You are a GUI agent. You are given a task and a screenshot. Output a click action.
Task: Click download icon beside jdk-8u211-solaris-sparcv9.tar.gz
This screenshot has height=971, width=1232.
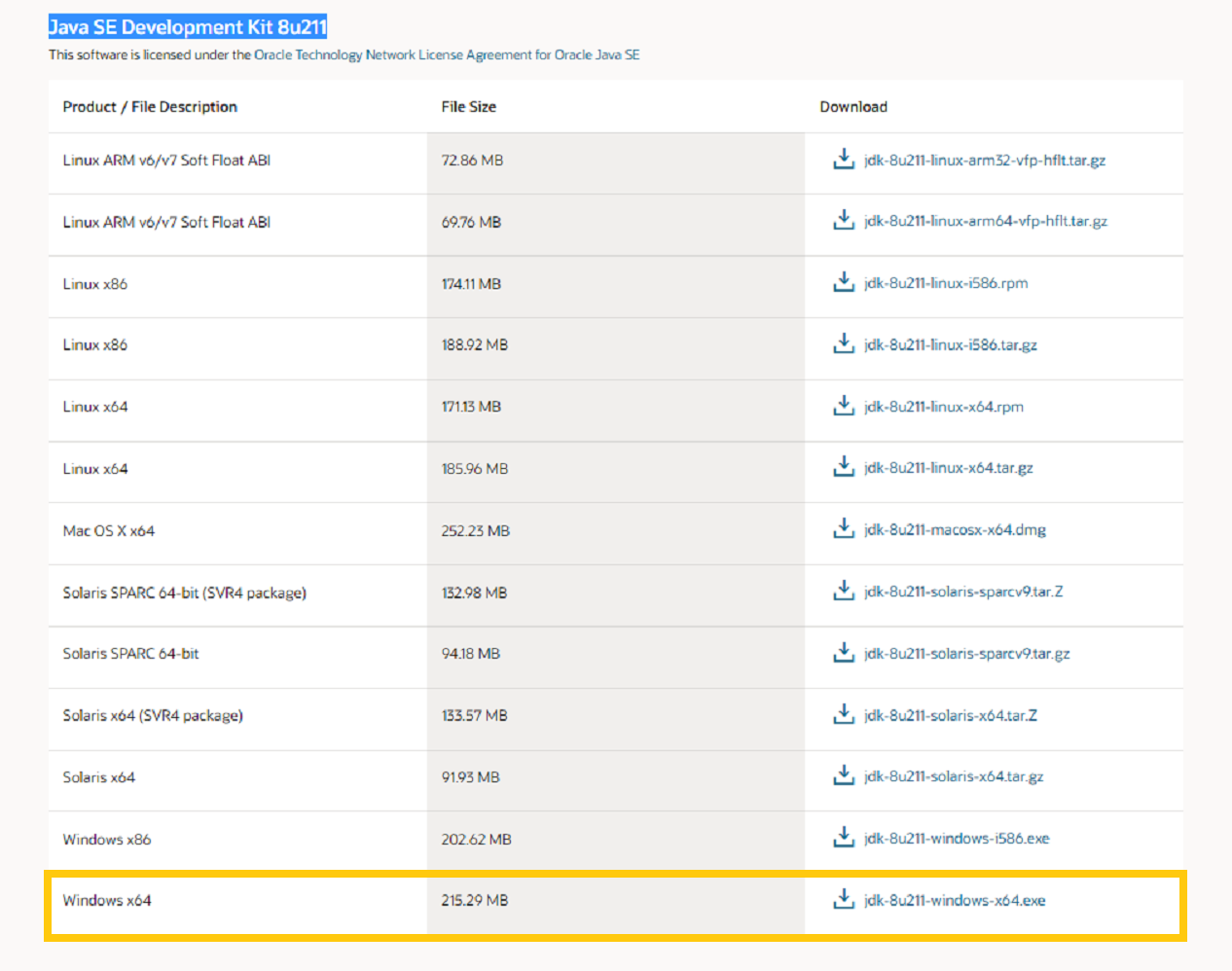(x=844, y=652)
